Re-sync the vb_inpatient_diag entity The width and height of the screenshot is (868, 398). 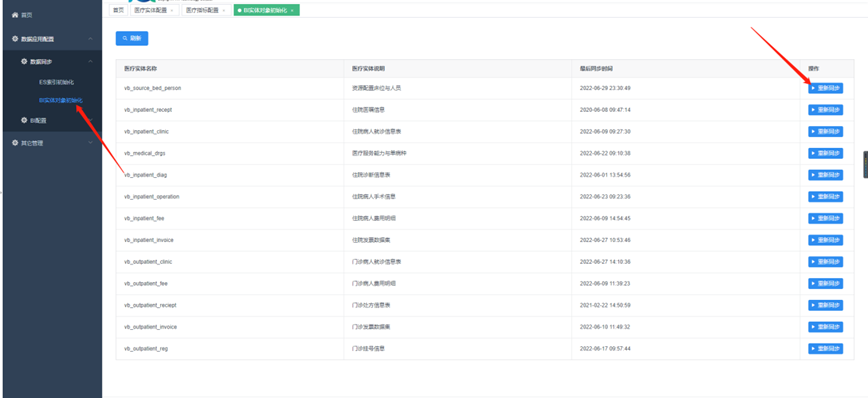tap(825, 175)
